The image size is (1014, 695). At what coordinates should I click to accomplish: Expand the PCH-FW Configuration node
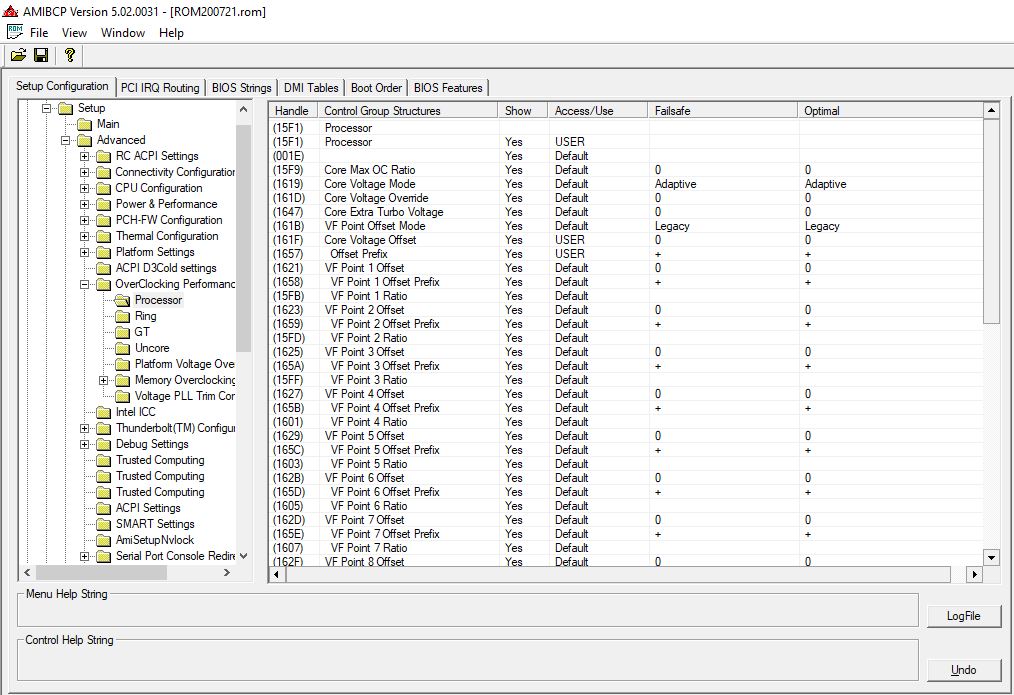(x=85, y=220)
